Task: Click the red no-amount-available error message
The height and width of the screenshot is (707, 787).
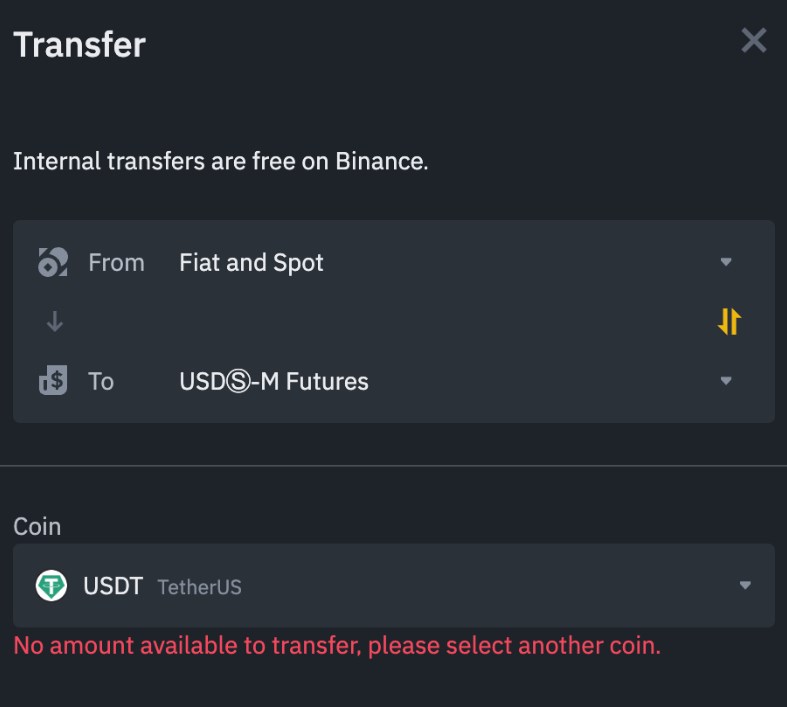Action: 337,646
